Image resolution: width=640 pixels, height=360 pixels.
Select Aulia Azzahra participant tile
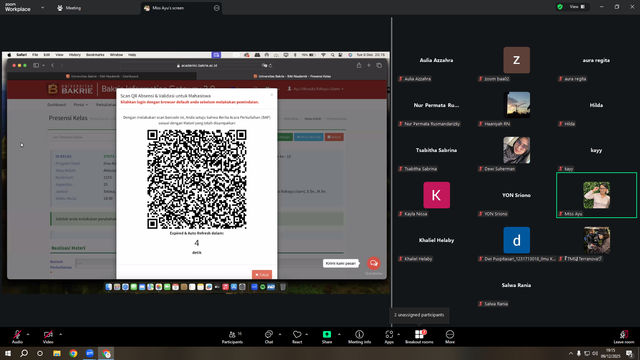point(436,60)
